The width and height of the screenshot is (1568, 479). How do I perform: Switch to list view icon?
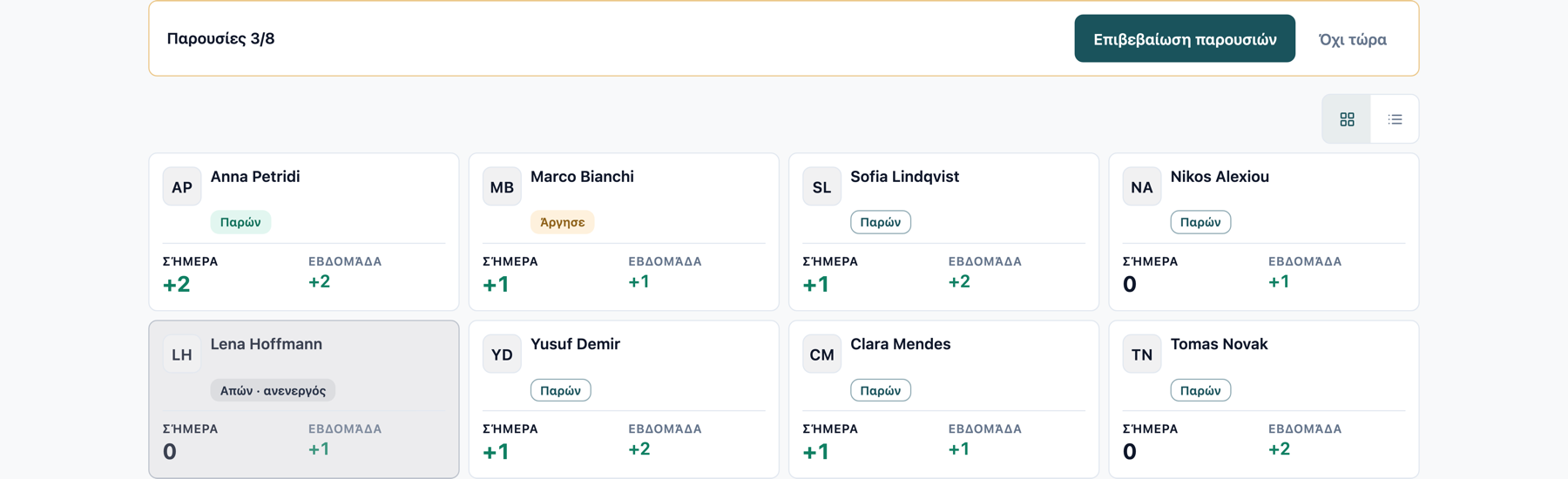point(1395,119)
